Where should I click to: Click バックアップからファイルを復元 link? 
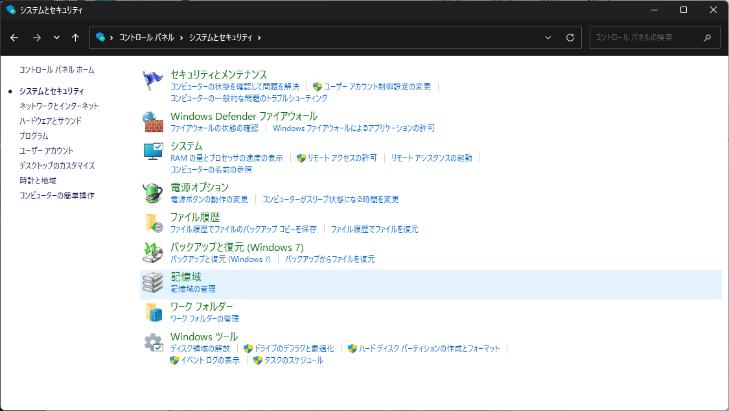(330, 259)
